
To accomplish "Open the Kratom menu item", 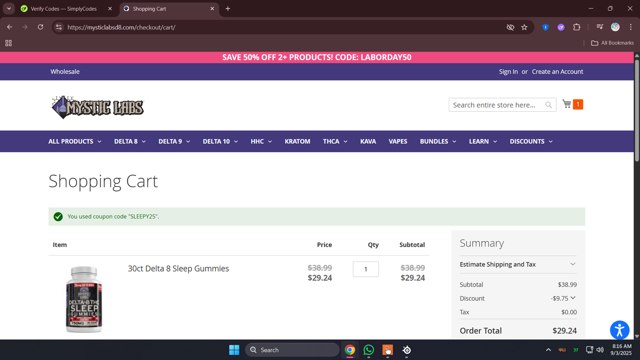I will coord(297,141).
